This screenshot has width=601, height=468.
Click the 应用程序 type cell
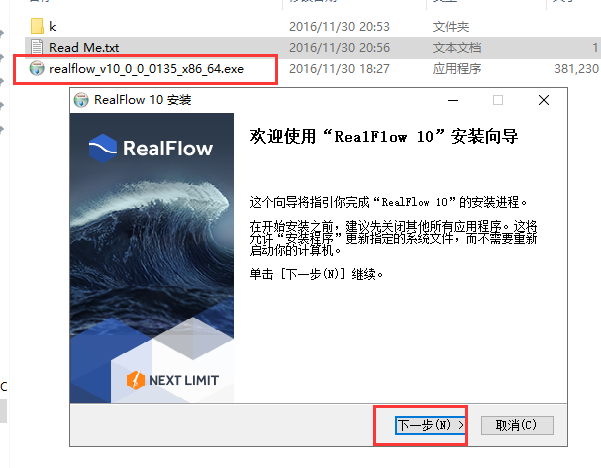coord(457,69)
